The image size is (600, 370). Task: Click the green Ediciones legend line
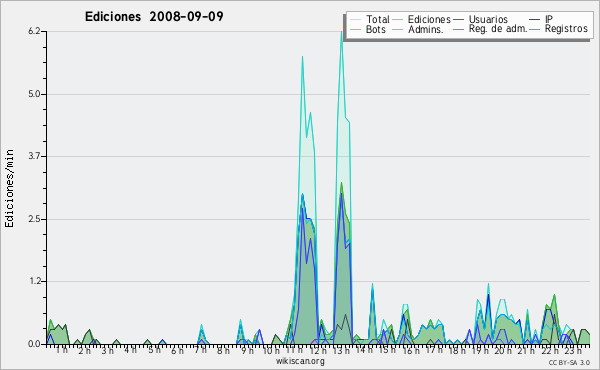pyautogui.click(x=398, y=20)
